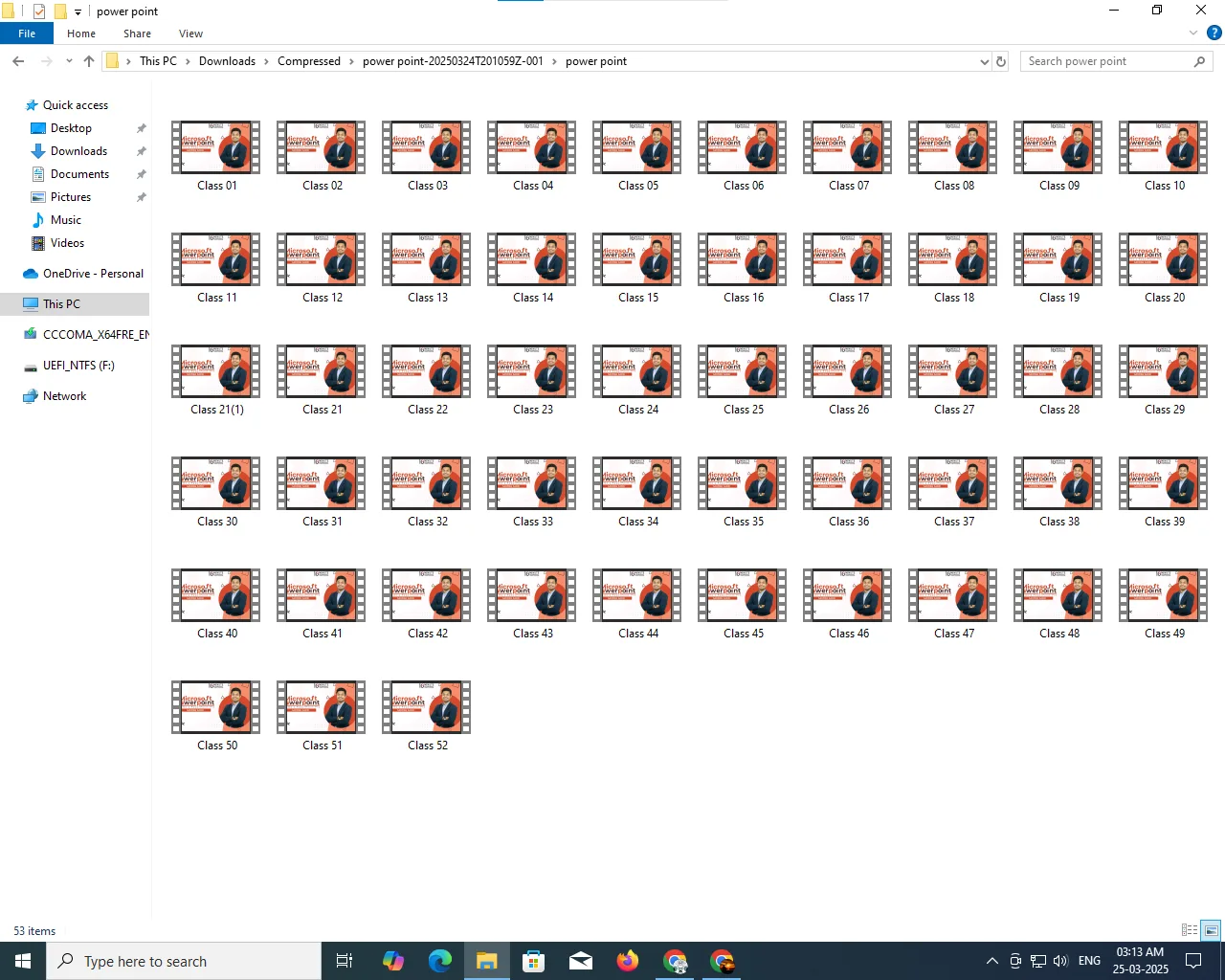Select the Class 21(1) video file

pyautogui.click(x=216, y=380)
